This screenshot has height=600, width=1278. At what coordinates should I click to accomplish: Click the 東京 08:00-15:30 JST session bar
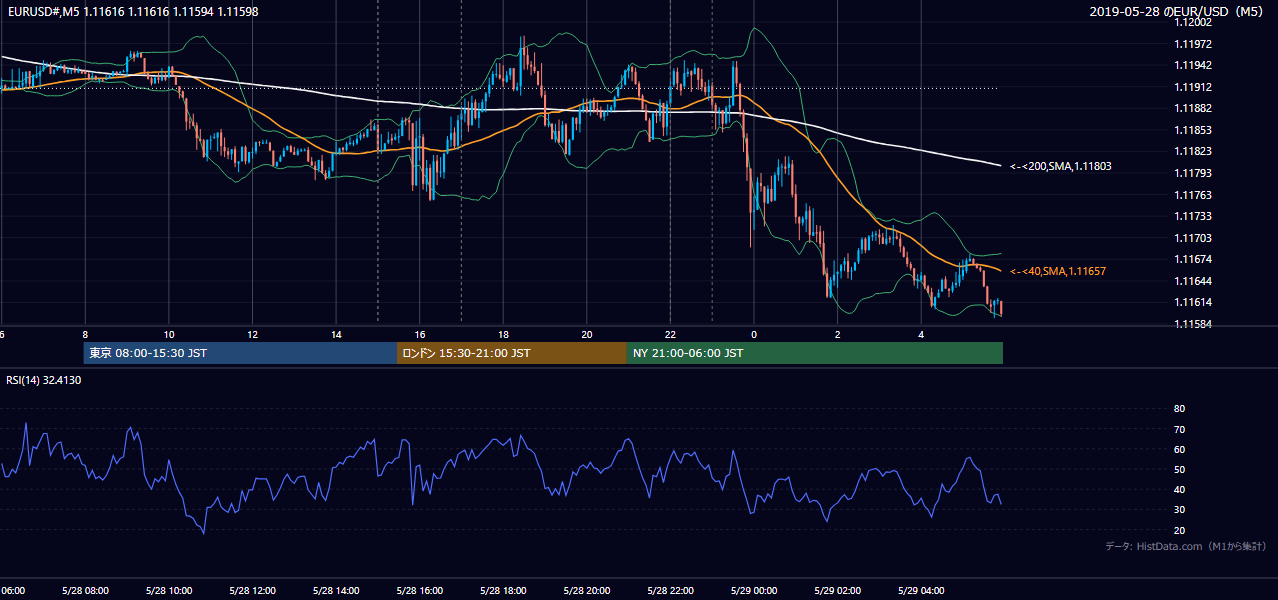click(240, 353)
